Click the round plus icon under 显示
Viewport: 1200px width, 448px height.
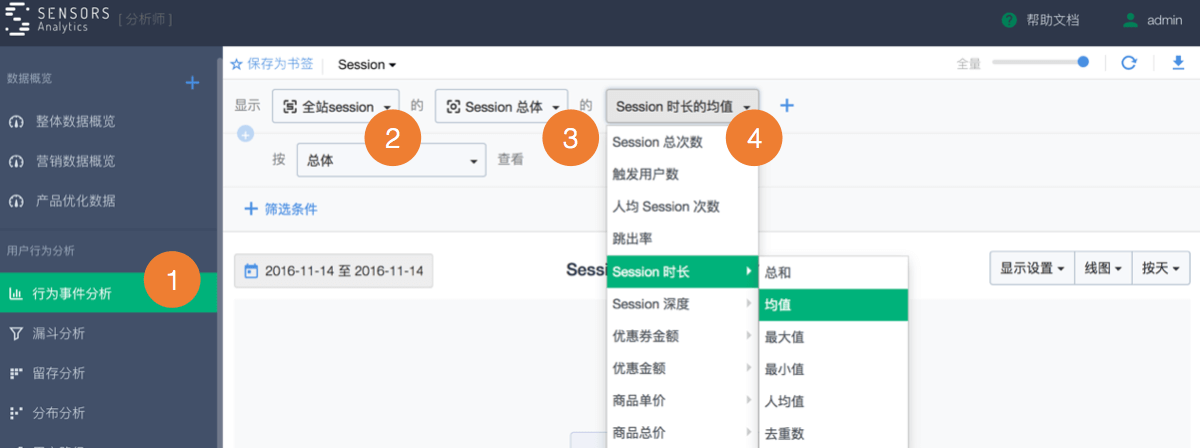[245, 133]
